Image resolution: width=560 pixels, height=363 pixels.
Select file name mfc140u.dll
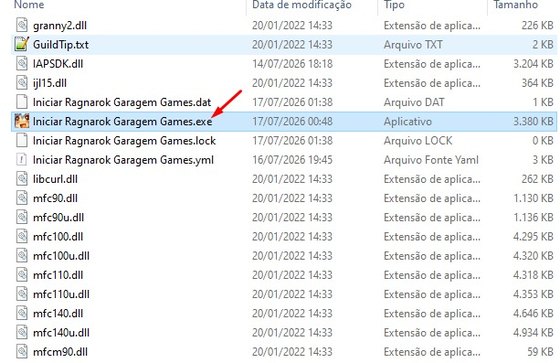coord(61,333)
